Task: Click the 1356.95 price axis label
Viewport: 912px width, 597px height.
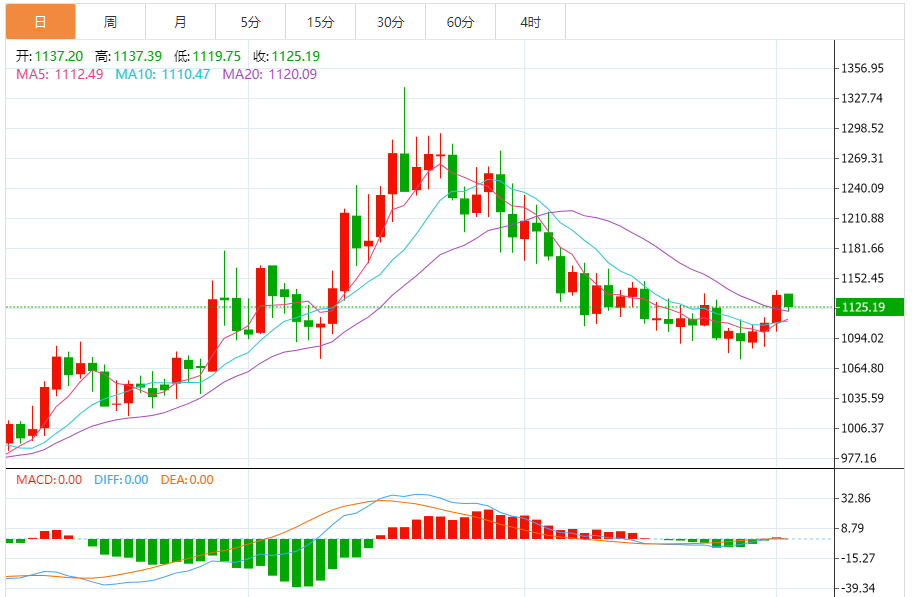Action: pyautogui.click(x=862, y=69)
